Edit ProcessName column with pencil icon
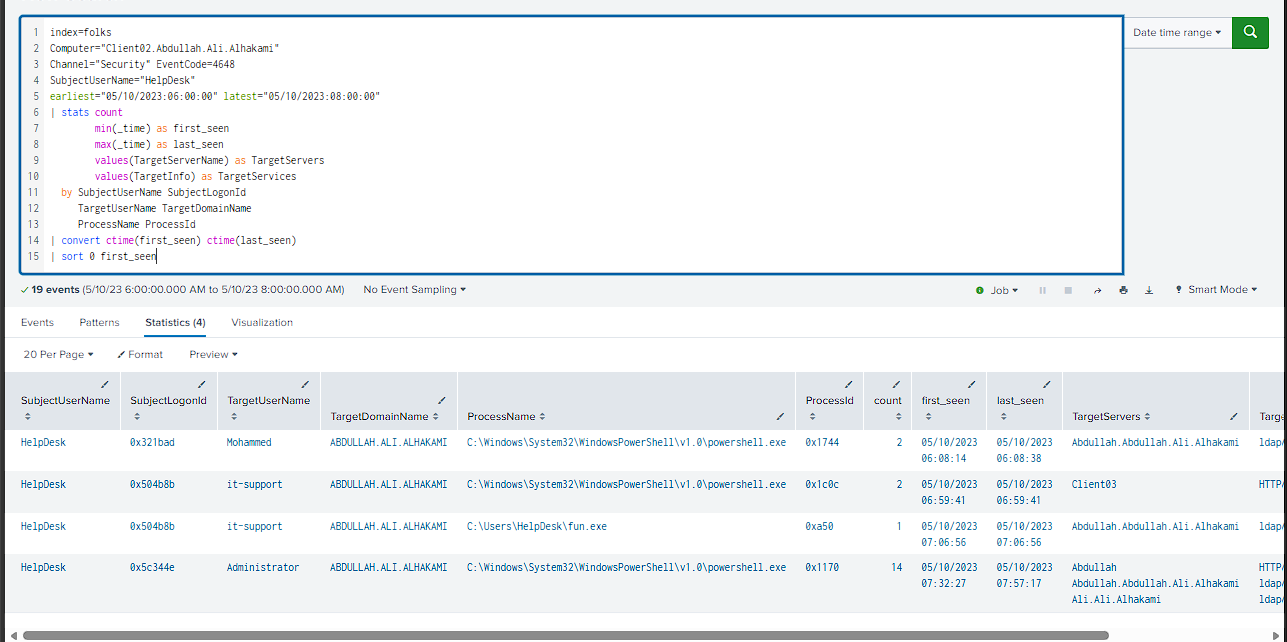 coord(780,416)
